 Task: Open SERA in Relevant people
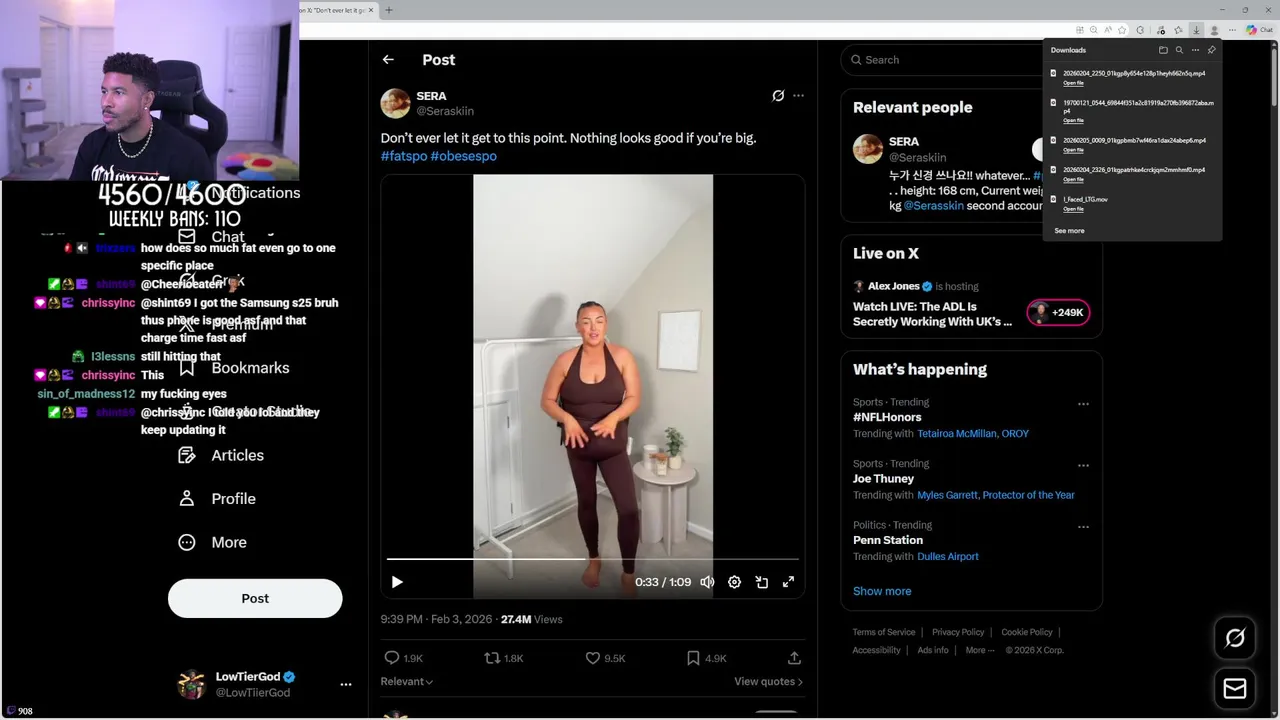click(x=903, y=142)
